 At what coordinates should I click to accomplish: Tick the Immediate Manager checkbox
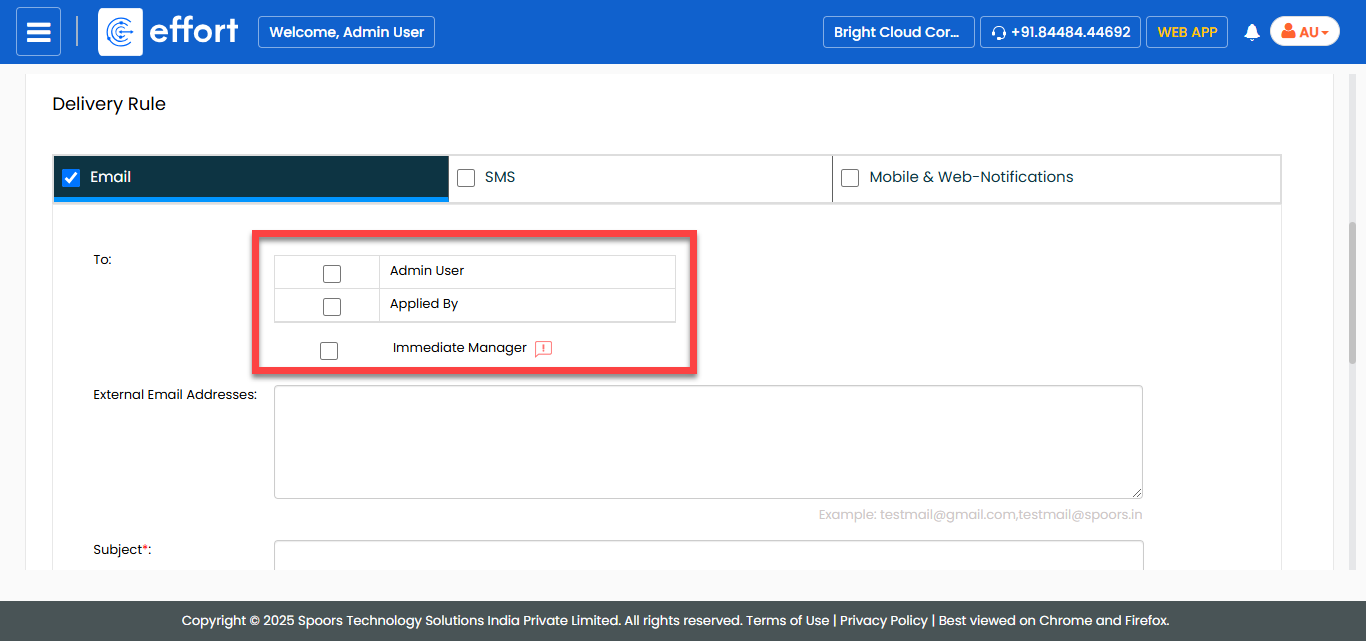tap(329, 351)
